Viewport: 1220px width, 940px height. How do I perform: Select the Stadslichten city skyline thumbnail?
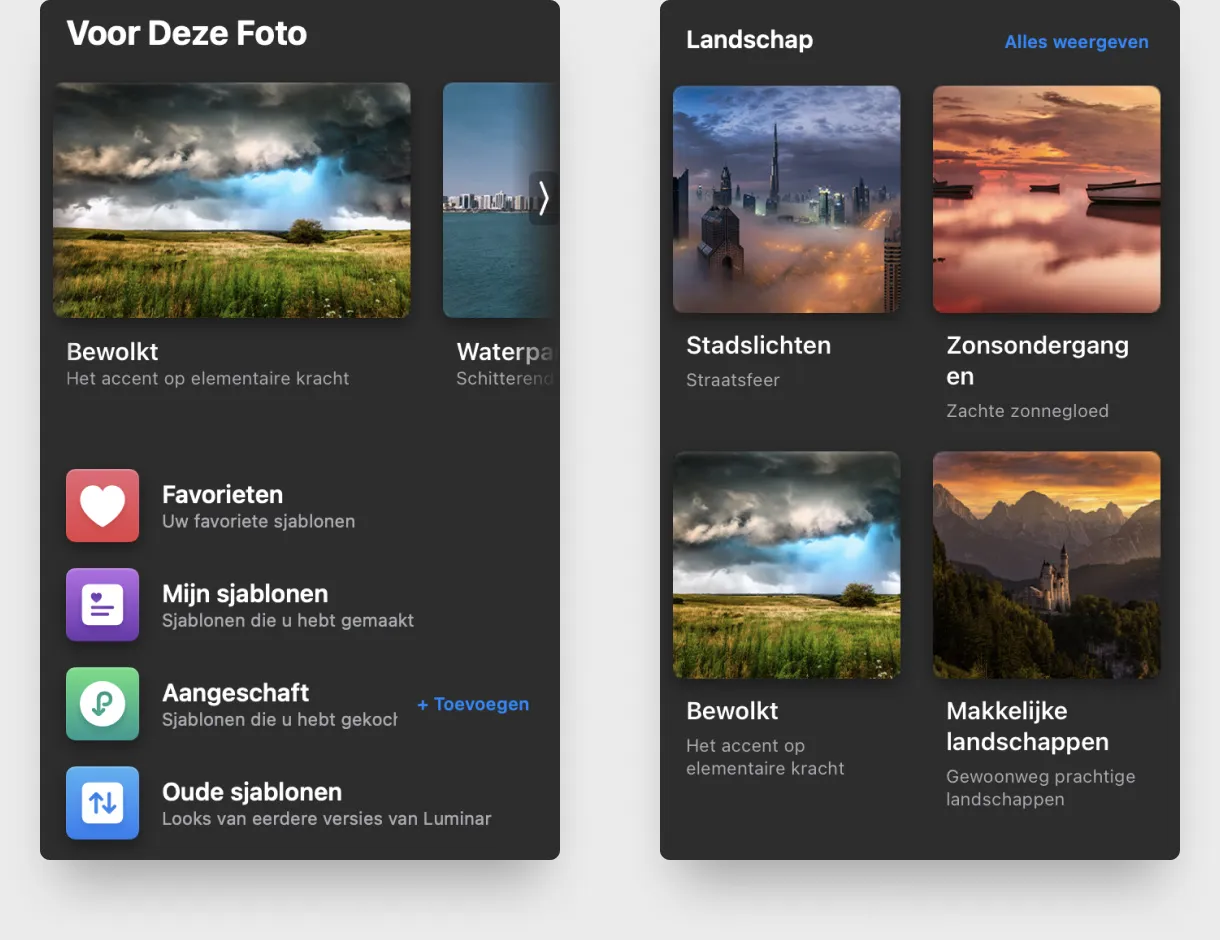(787, 199)
